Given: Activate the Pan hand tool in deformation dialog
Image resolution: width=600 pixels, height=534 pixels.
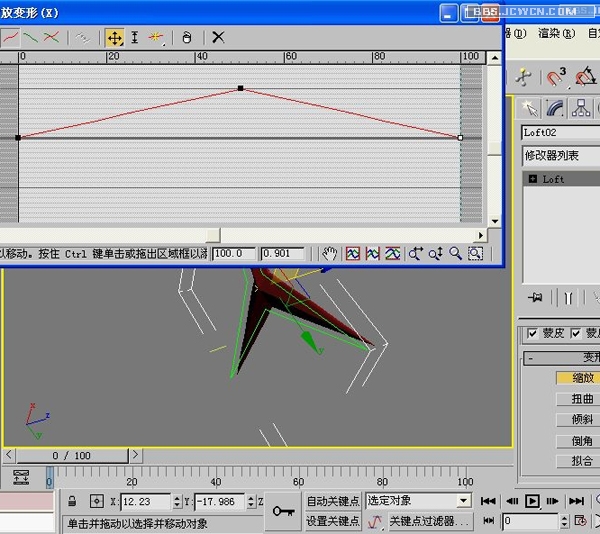Looking at the screenshot, I should [329, 254].
